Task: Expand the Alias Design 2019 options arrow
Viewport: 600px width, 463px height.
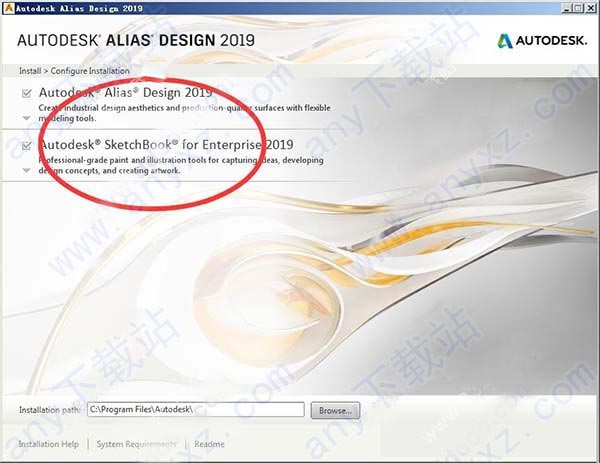Action: tap(26, 118)
